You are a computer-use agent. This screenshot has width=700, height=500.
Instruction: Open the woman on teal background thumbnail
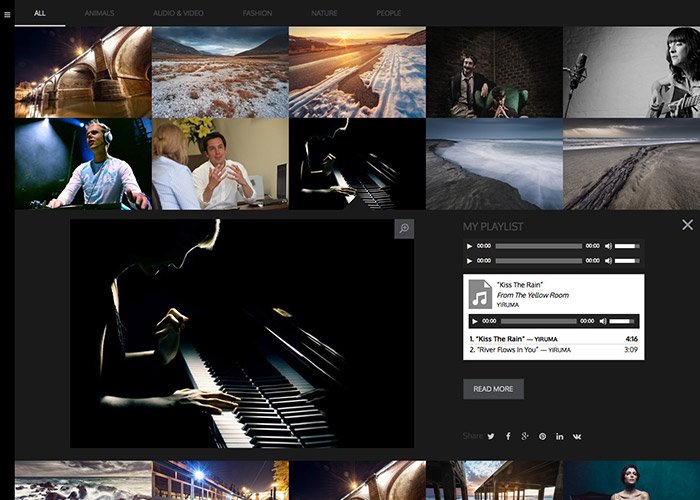[632, 480]
